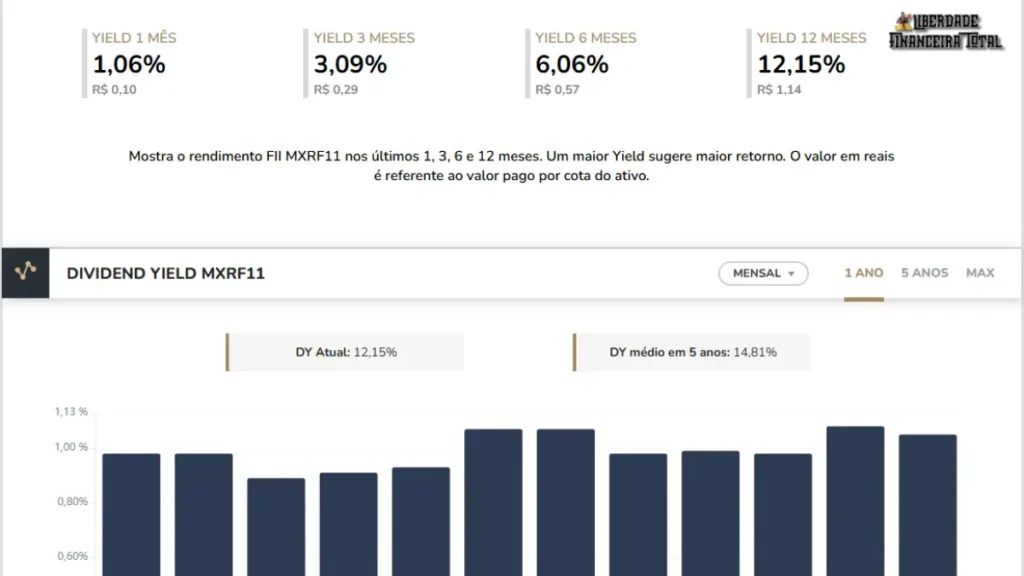Select the R$ 1,14 value
The height and width of the screenshot is (576, 1024).
[x=779, y=89]
